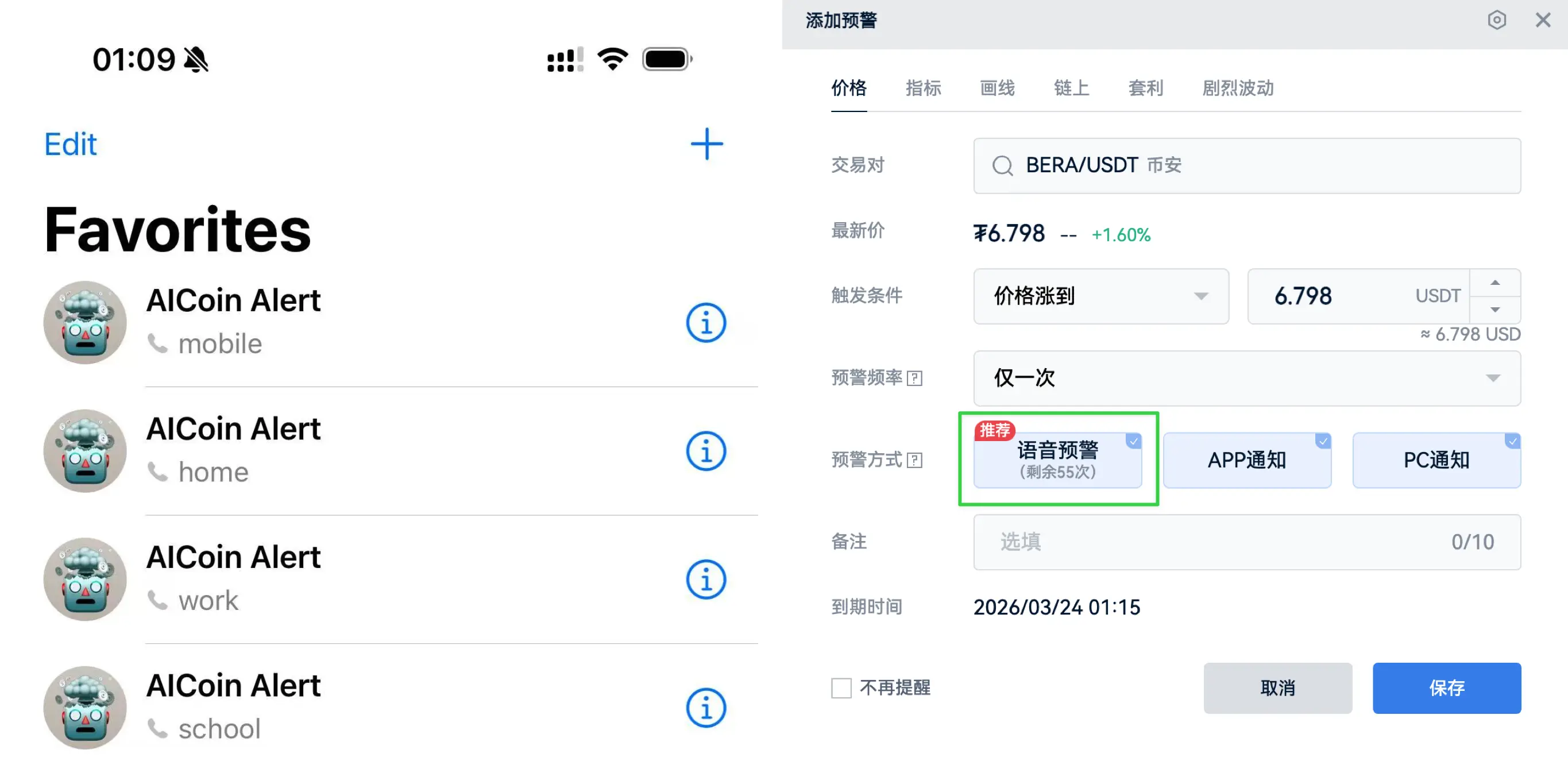Add a new favorite with the plus icon
This screenshot has width=1568, height=765.
(706, 144)
